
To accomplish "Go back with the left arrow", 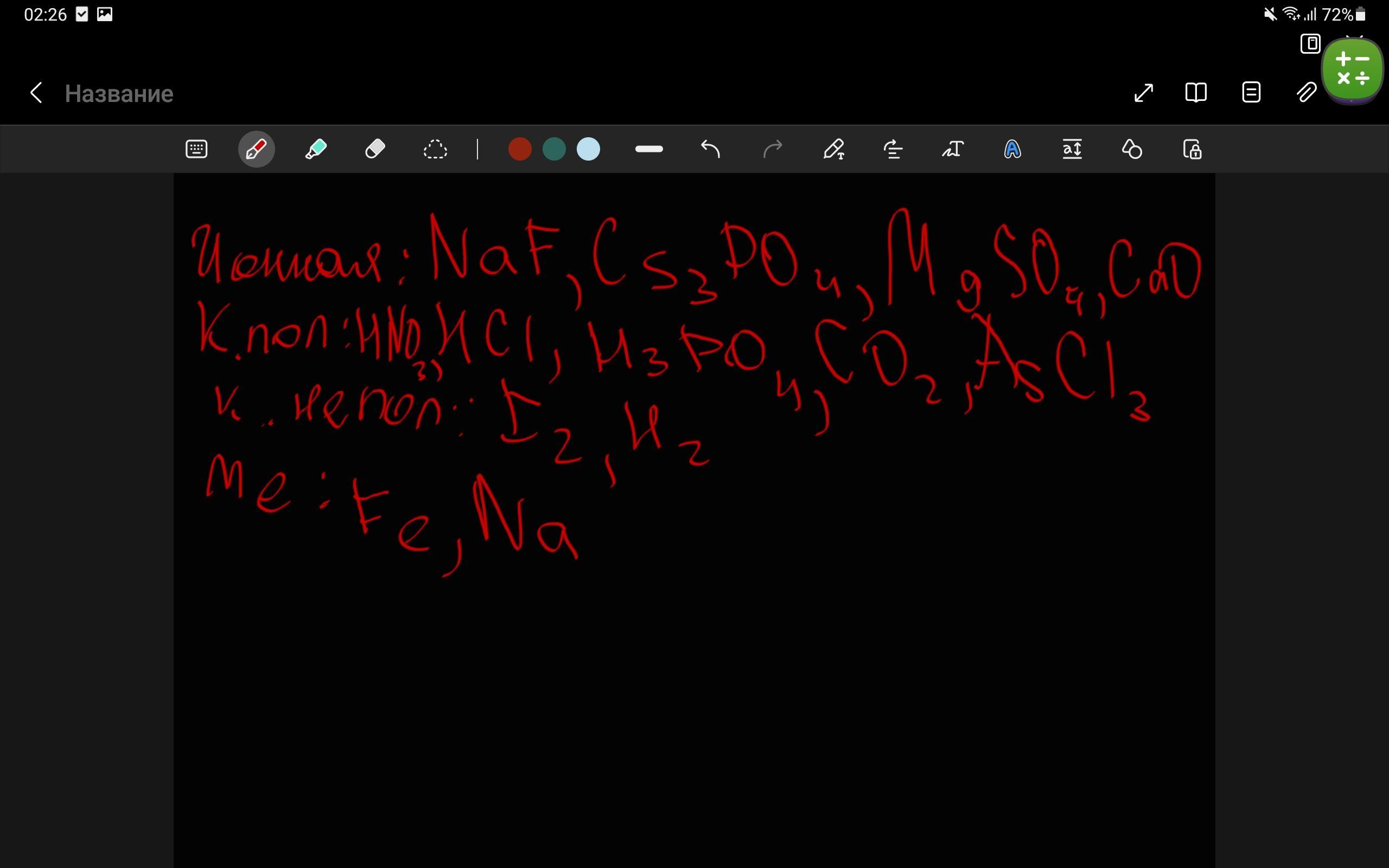I will 36,92.
